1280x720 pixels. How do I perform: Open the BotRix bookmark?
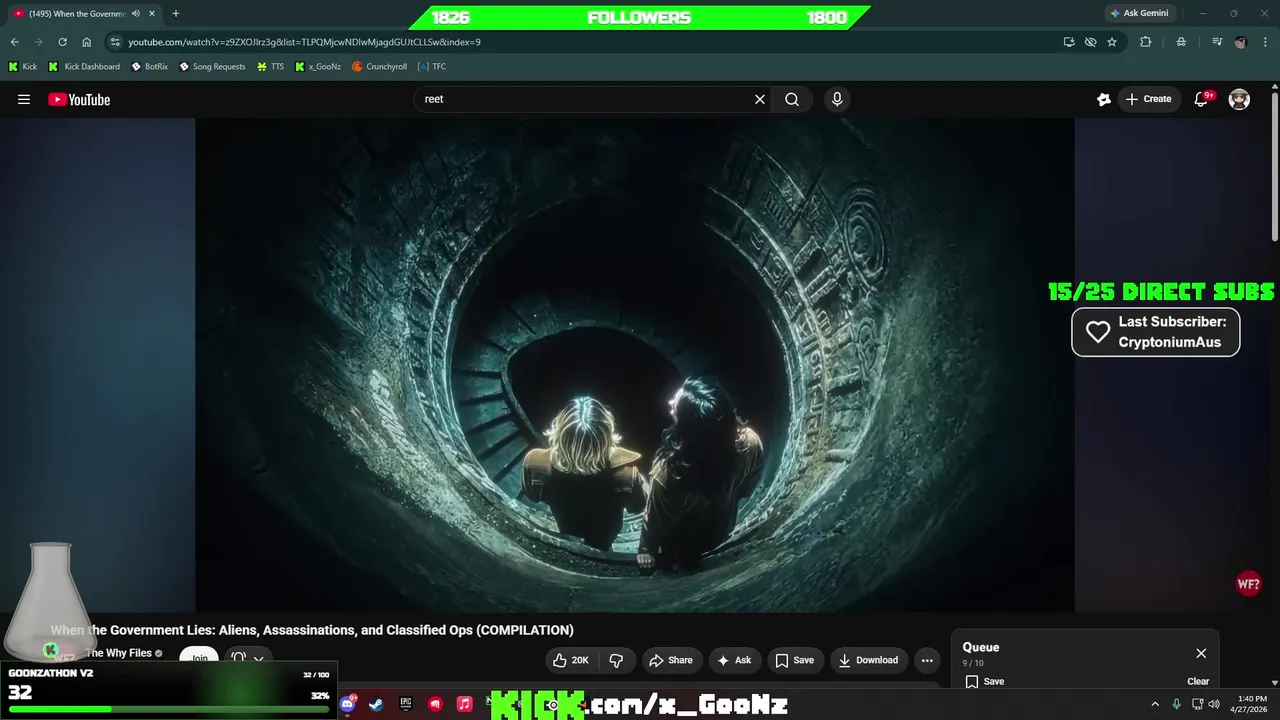tap(150, 66)
